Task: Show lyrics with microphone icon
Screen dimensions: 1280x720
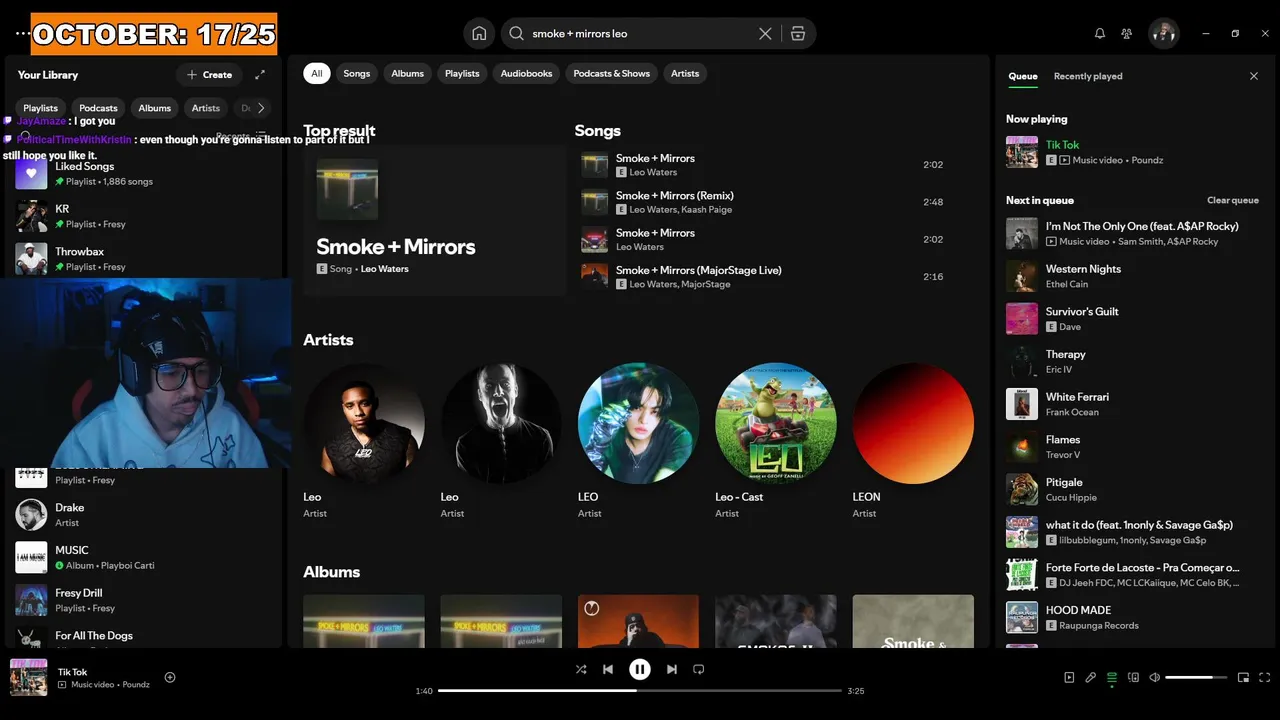Action: [x=1091, y=677]
